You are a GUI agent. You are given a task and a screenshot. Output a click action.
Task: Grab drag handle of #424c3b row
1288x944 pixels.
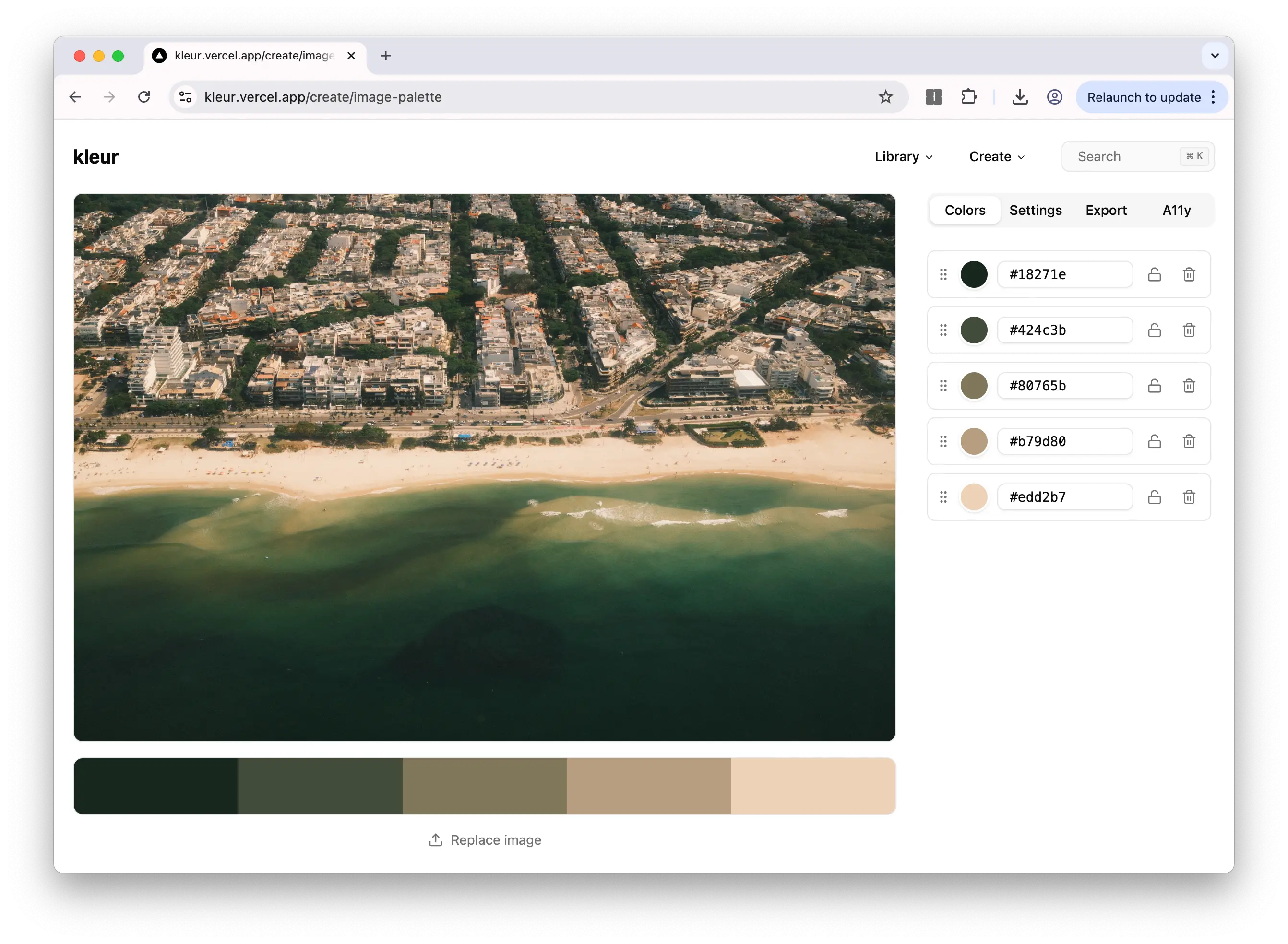(x=943, y=330)
